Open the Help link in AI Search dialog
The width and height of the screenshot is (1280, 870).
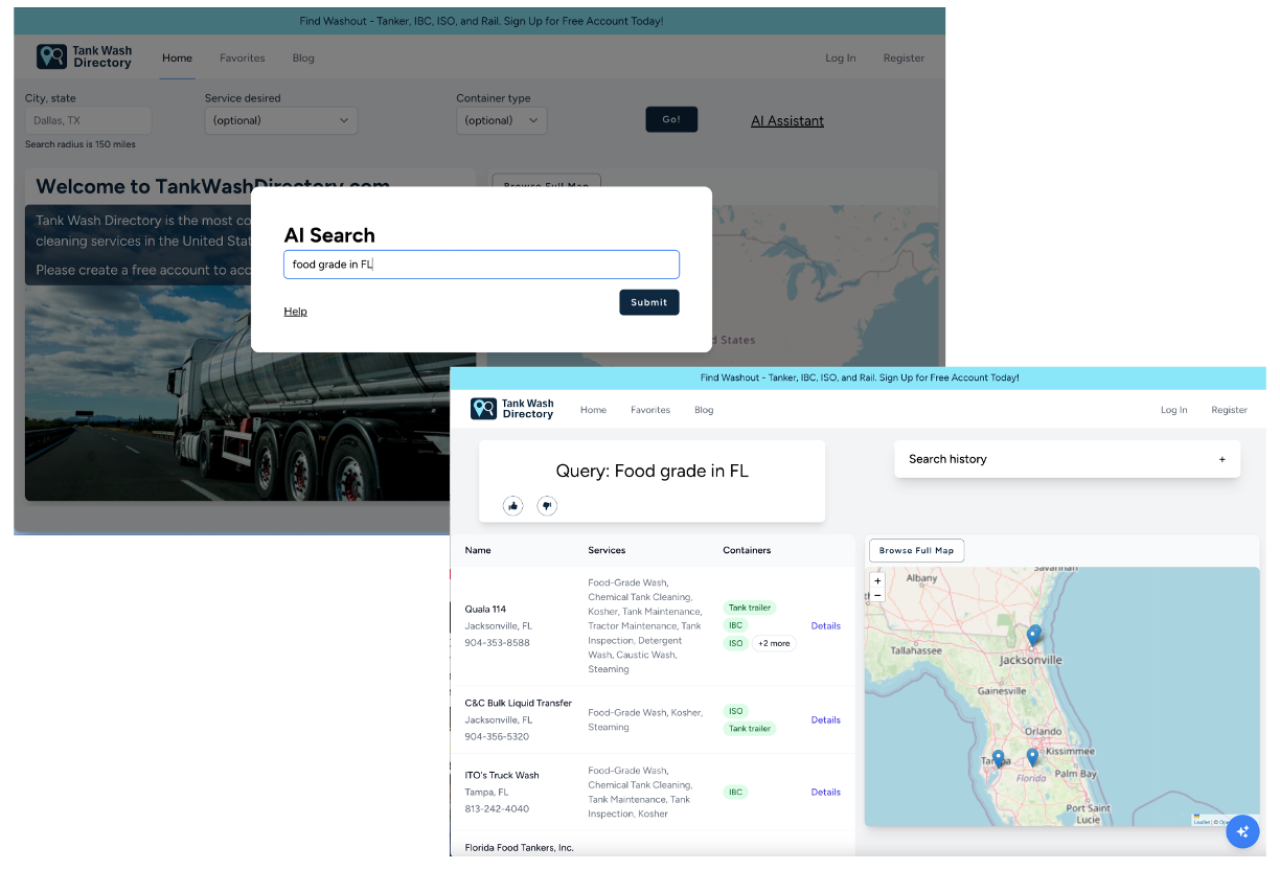tap(295, 312)
